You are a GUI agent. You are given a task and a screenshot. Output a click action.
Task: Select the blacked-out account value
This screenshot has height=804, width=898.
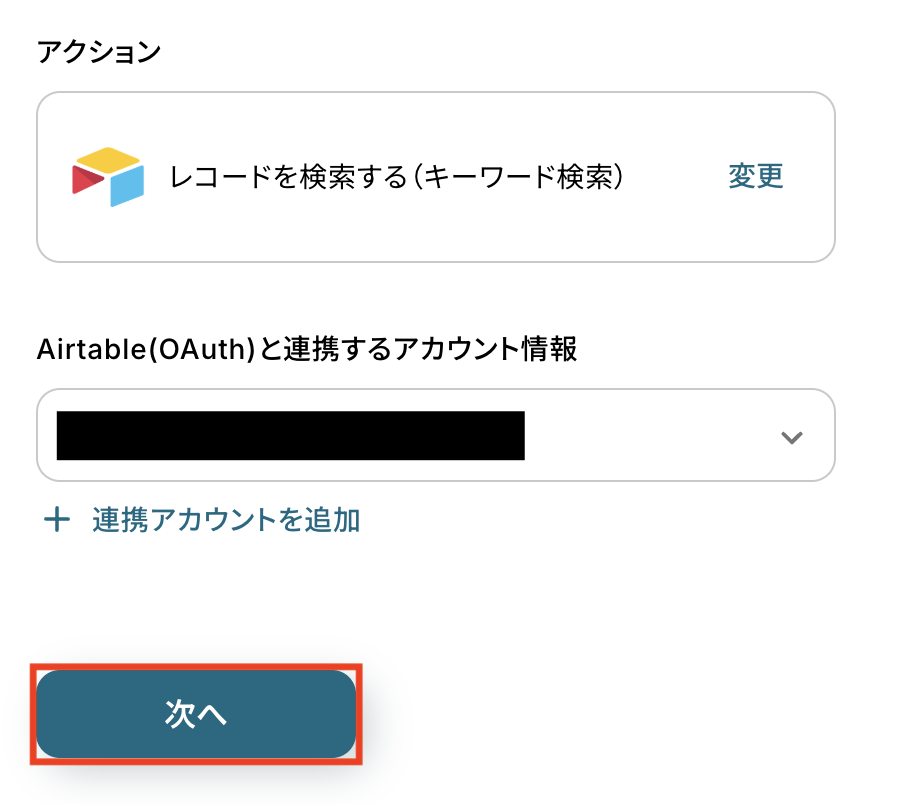[x=290, y=436]
